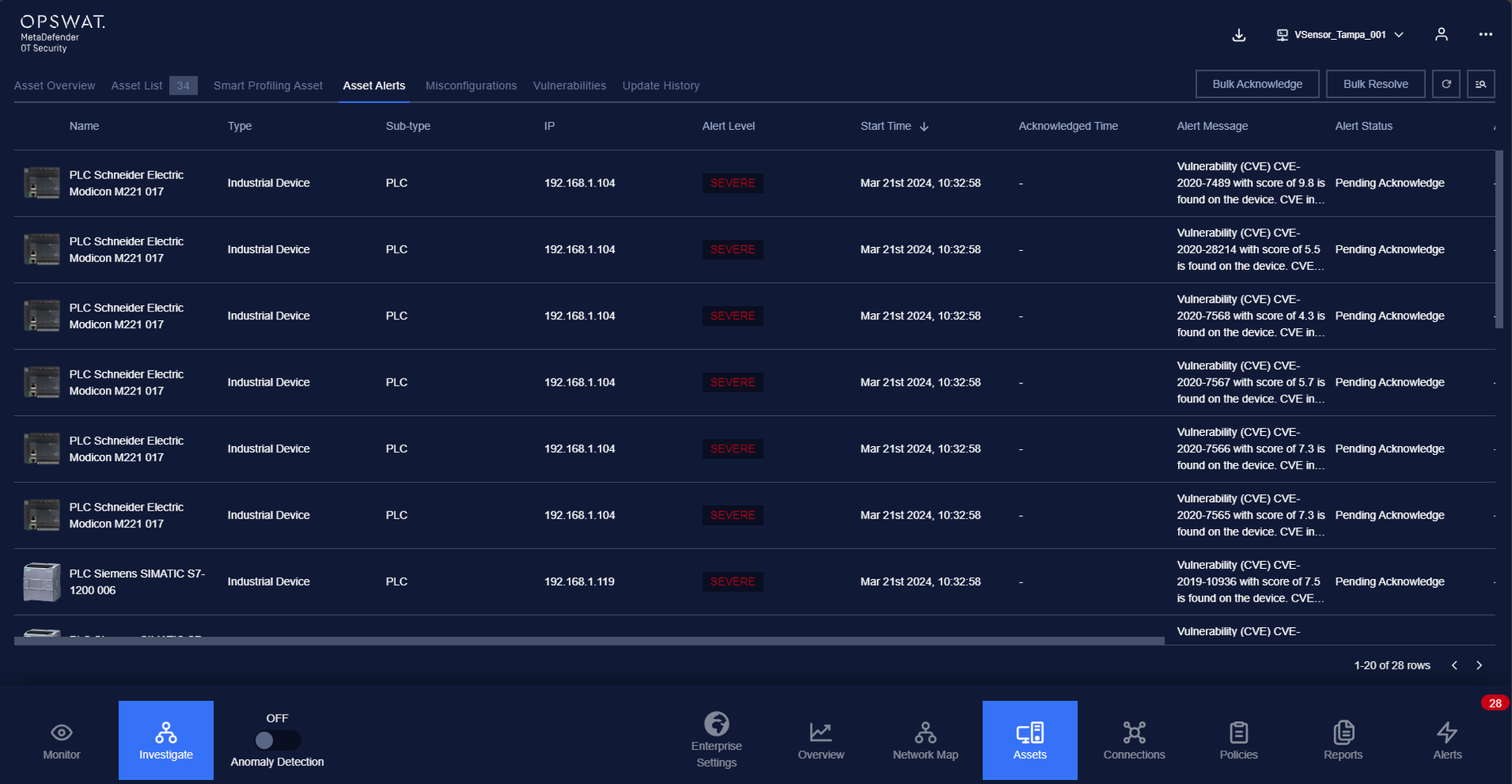
Task: Click the horizontal table scrollbar
Action: tap(589, 641)
